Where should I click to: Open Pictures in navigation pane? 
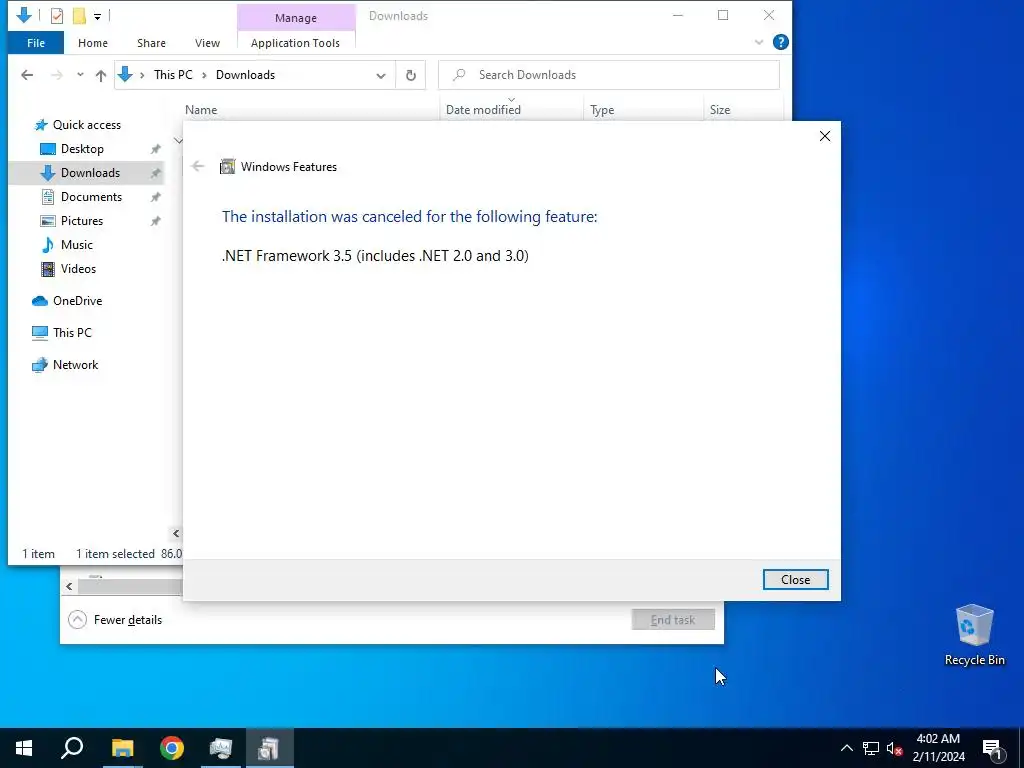click(82, 221)
